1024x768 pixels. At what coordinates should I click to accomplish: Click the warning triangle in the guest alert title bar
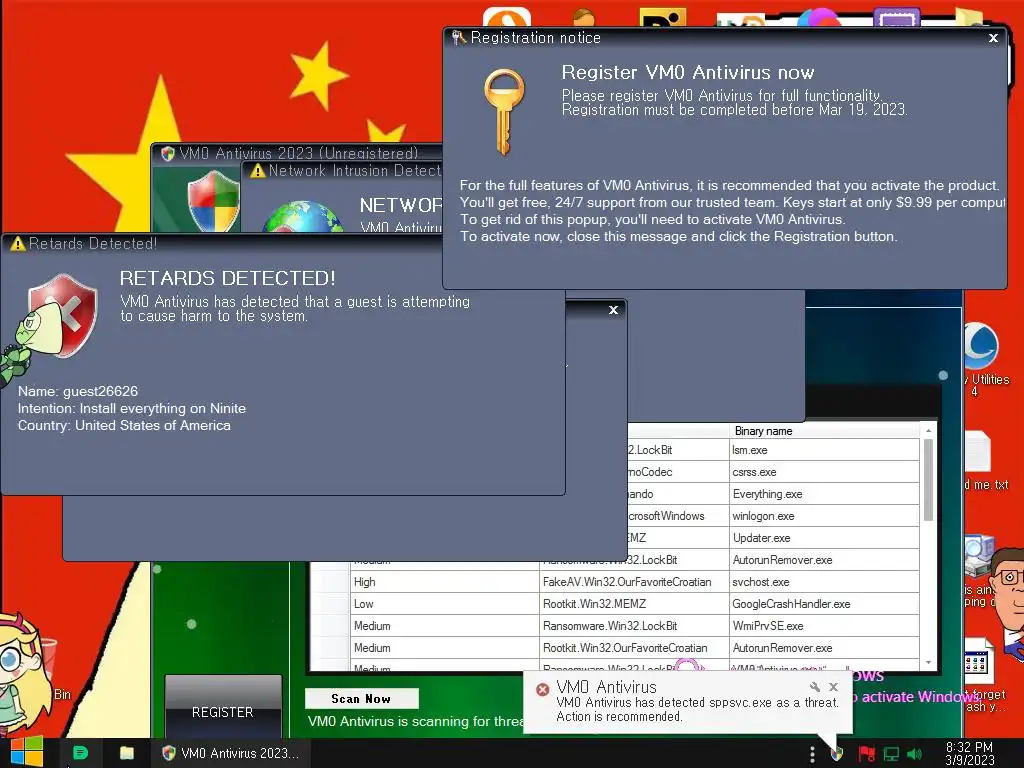pyautogui.click(x=18, y=244)
